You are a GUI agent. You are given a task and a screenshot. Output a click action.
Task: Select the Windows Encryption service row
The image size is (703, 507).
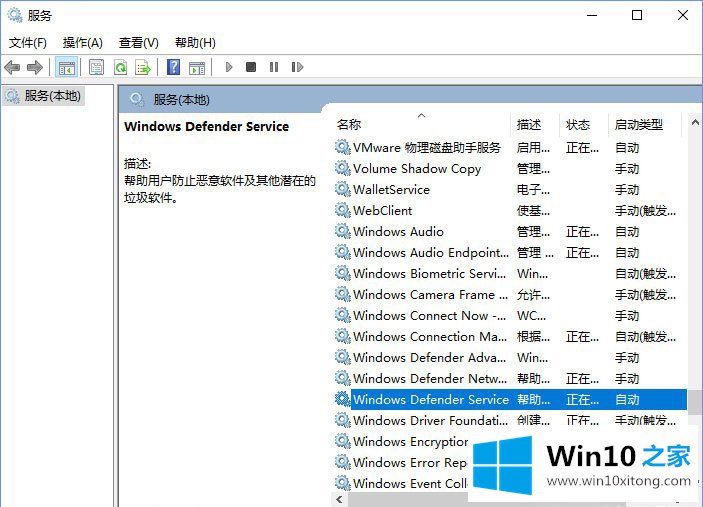point(401,442)
